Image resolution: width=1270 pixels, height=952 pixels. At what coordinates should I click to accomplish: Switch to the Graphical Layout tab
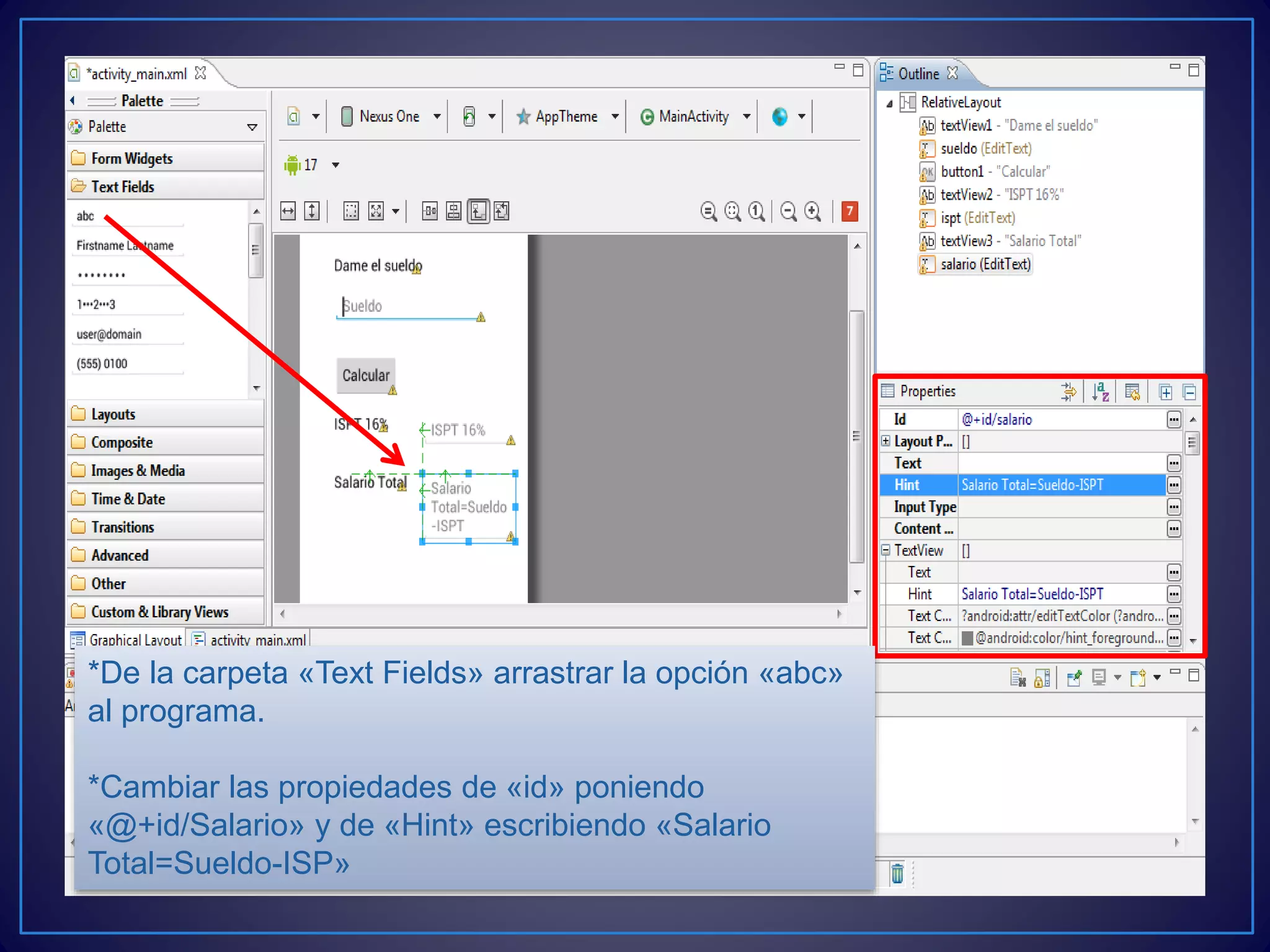click(x=127, y=640)
